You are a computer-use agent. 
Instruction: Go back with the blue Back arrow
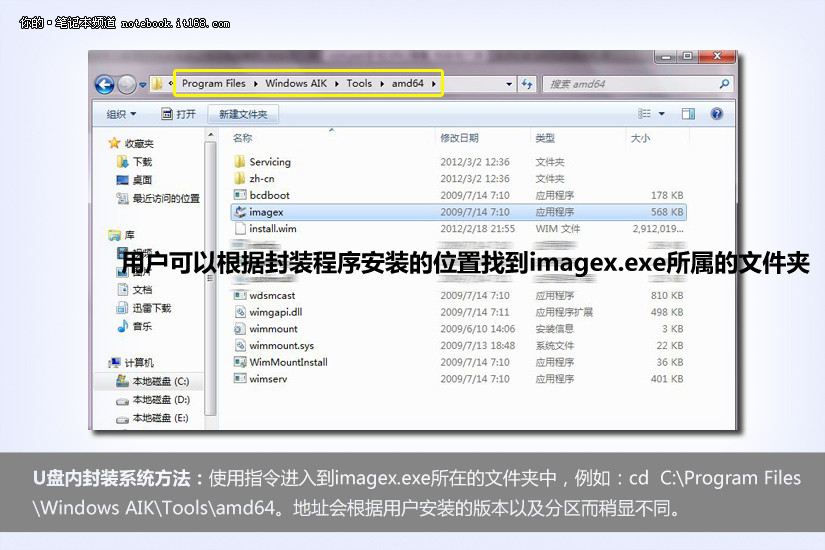[105, 84]
